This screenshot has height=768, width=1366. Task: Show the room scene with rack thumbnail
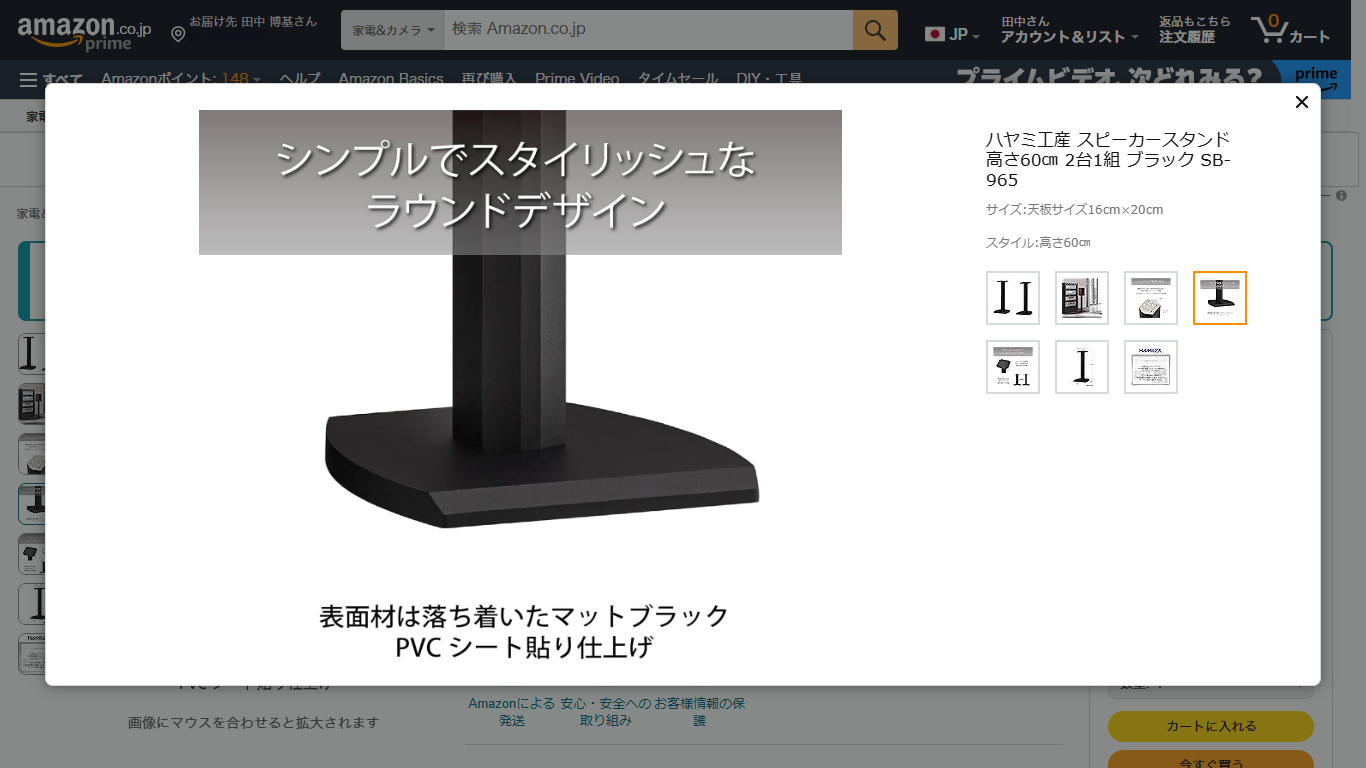click(1082, 298)
